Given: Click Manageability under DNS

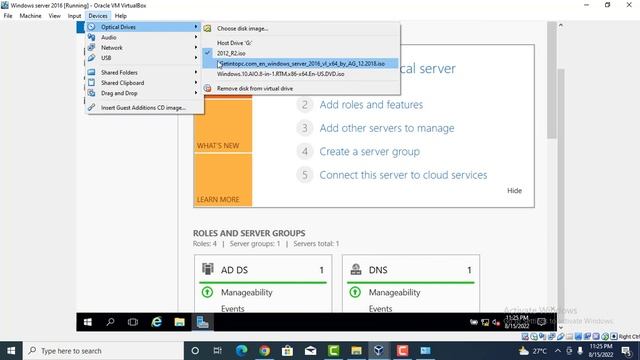Looking at the screenshot, I should pos(394,292).
